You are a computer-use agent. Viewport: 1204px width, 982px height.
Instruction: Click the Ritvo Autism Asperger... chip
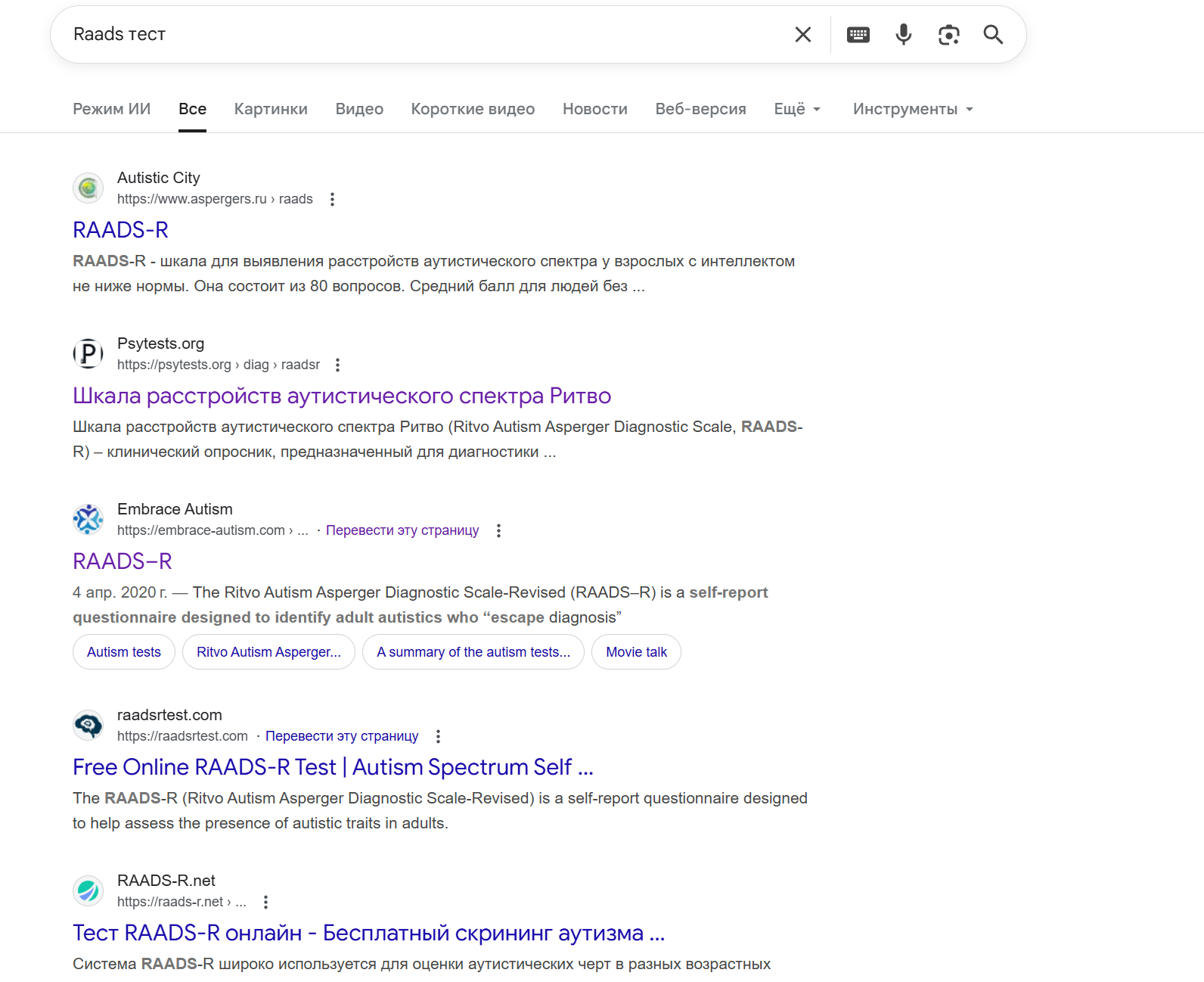click(268, 652)
